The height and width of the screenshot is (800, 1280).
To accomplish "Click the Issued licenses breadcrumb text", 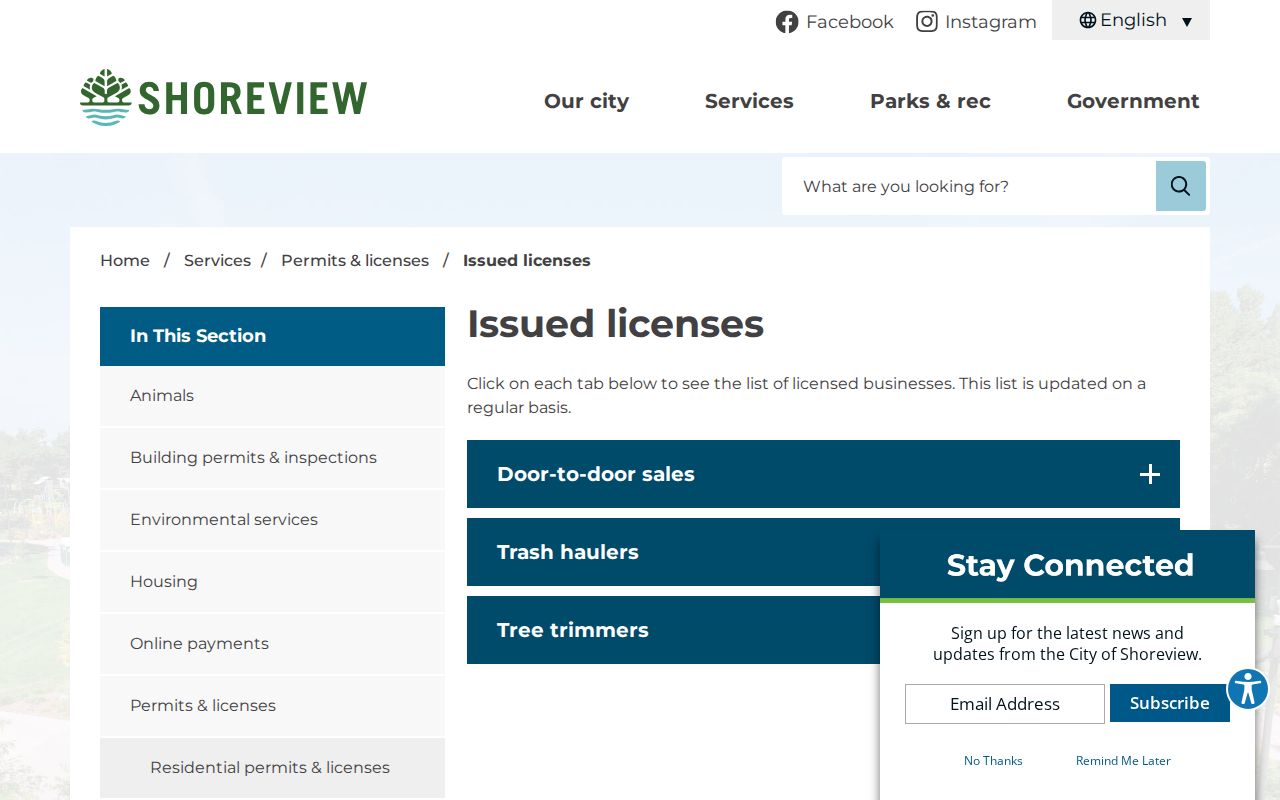I will [527, 260].
